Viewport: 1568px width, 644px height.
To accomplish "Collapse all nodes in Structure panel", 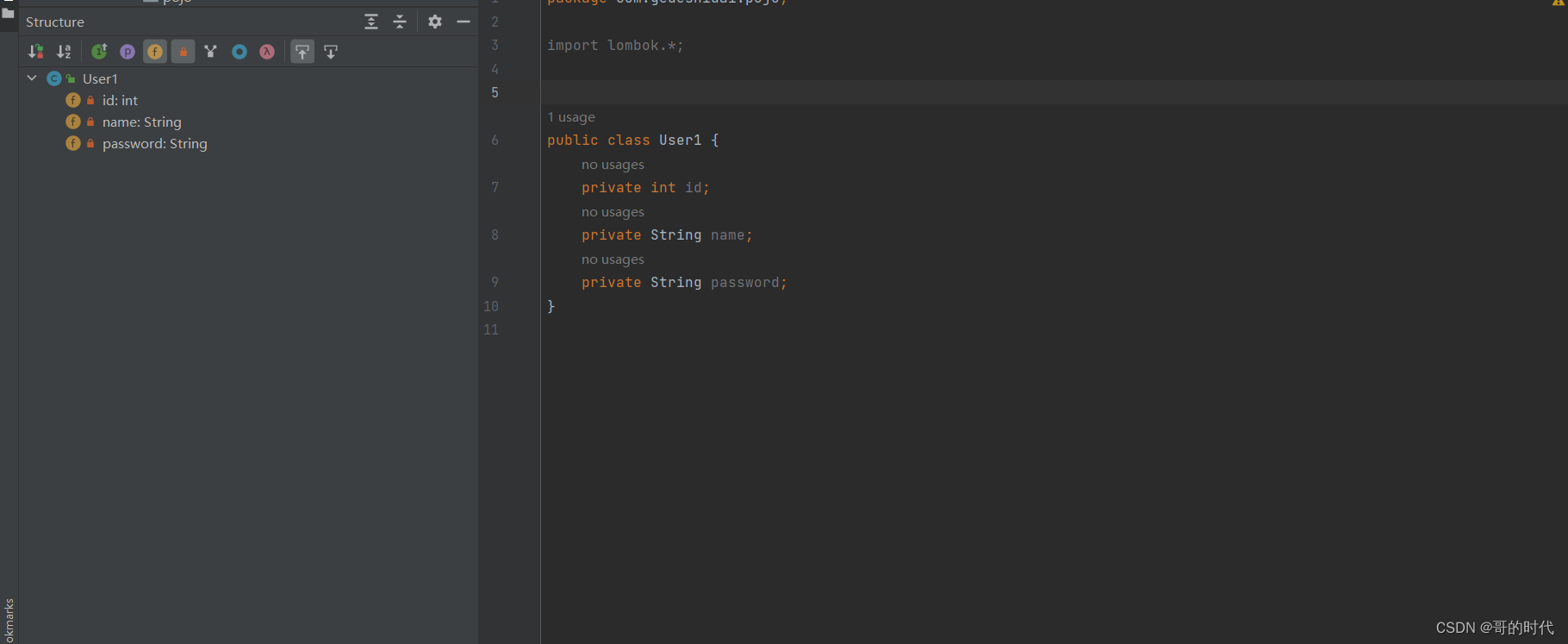I will pos(400,22).
